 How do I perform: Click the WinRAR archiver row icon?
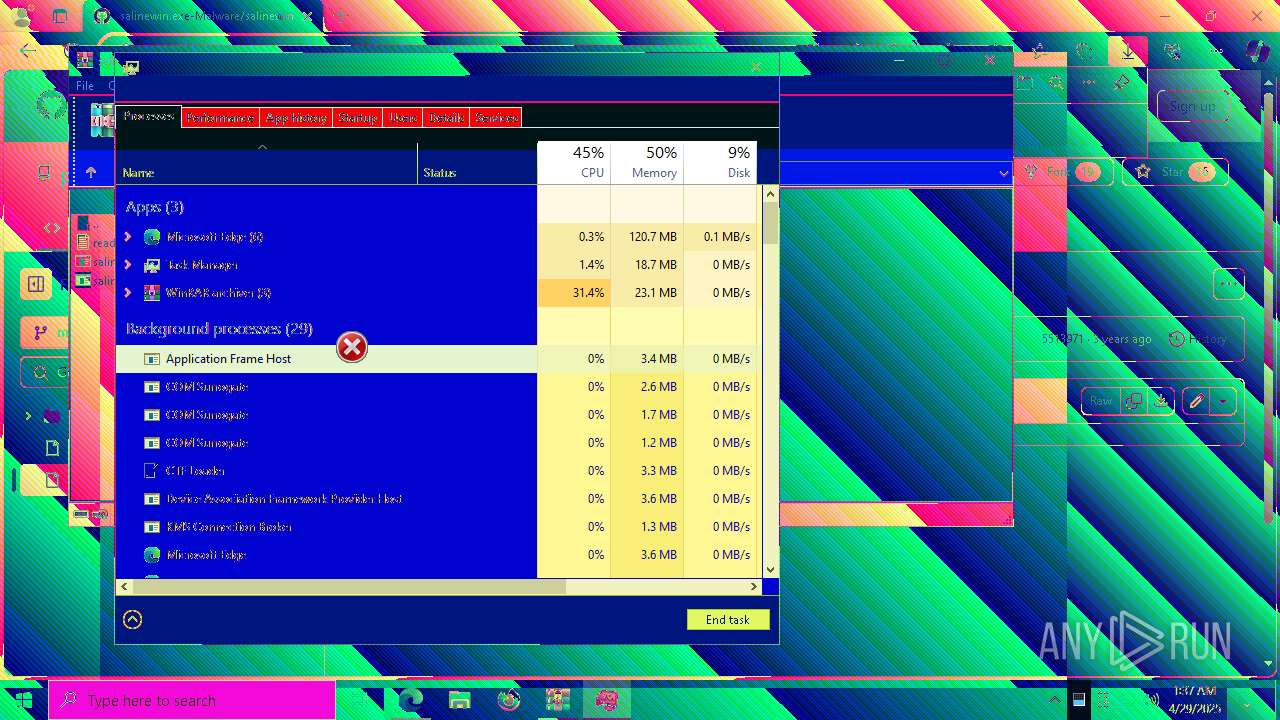152,293
